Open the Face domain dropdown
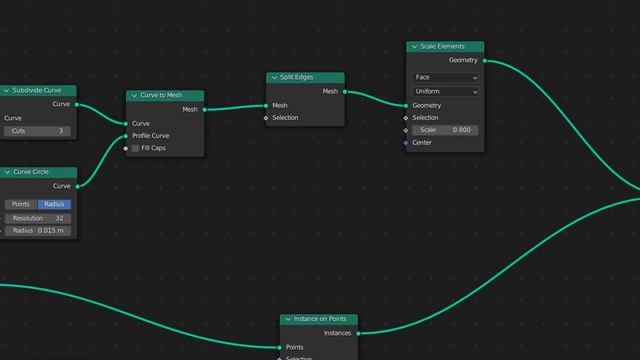 coord(445,78)
